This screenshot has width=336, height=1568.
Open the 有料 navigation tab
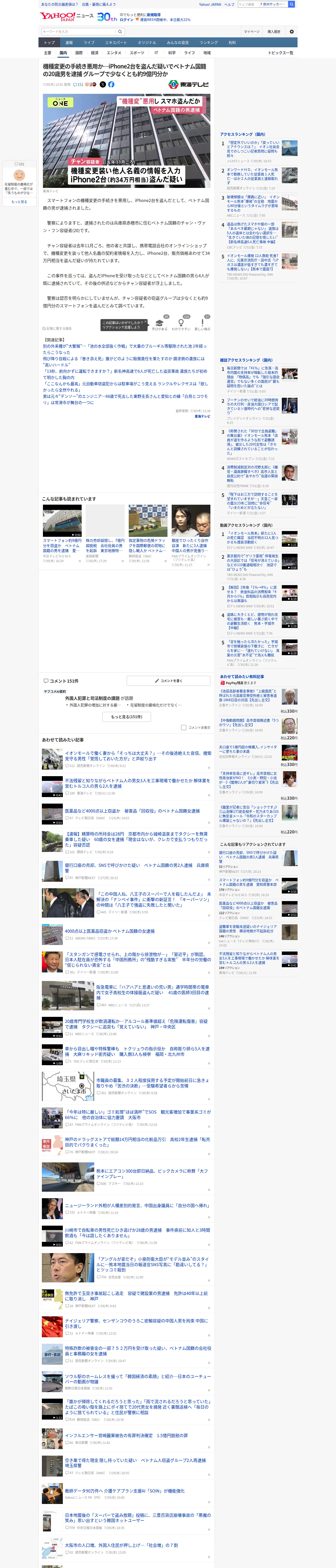232,43
